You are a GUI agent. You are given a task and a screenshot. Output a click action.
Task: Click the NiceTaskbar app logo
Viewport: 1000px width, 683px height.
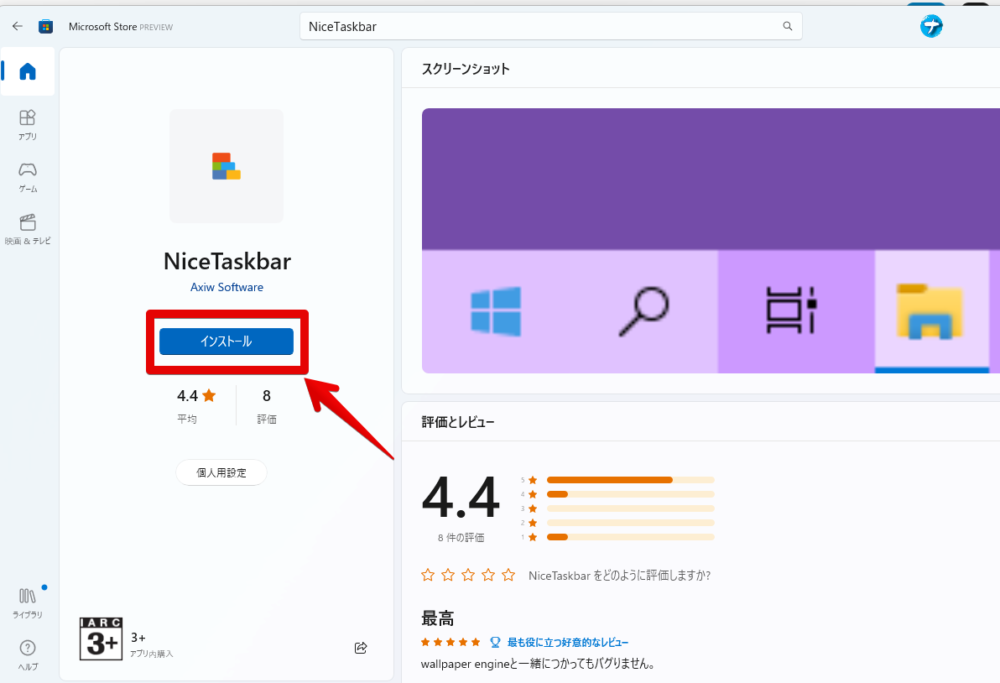(x=226, y=166)
